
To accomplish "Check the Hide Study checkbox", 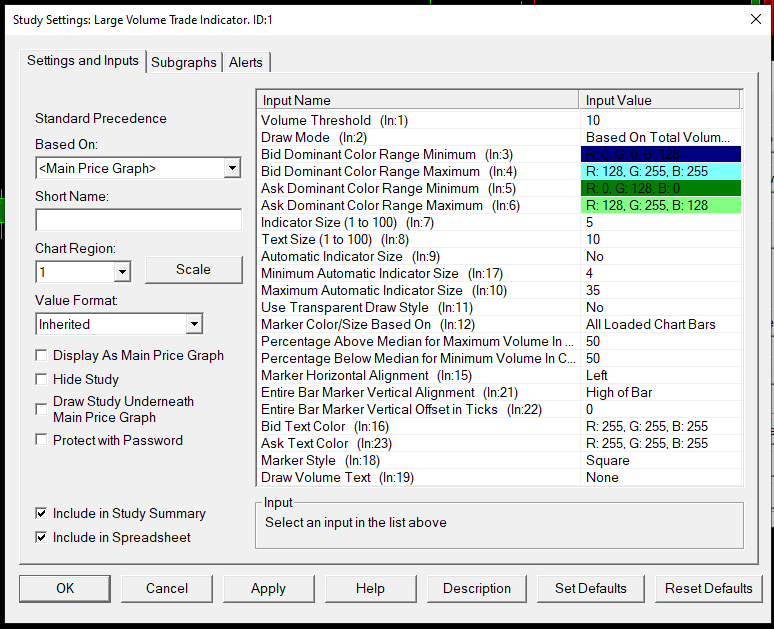I will pos(41,379).
